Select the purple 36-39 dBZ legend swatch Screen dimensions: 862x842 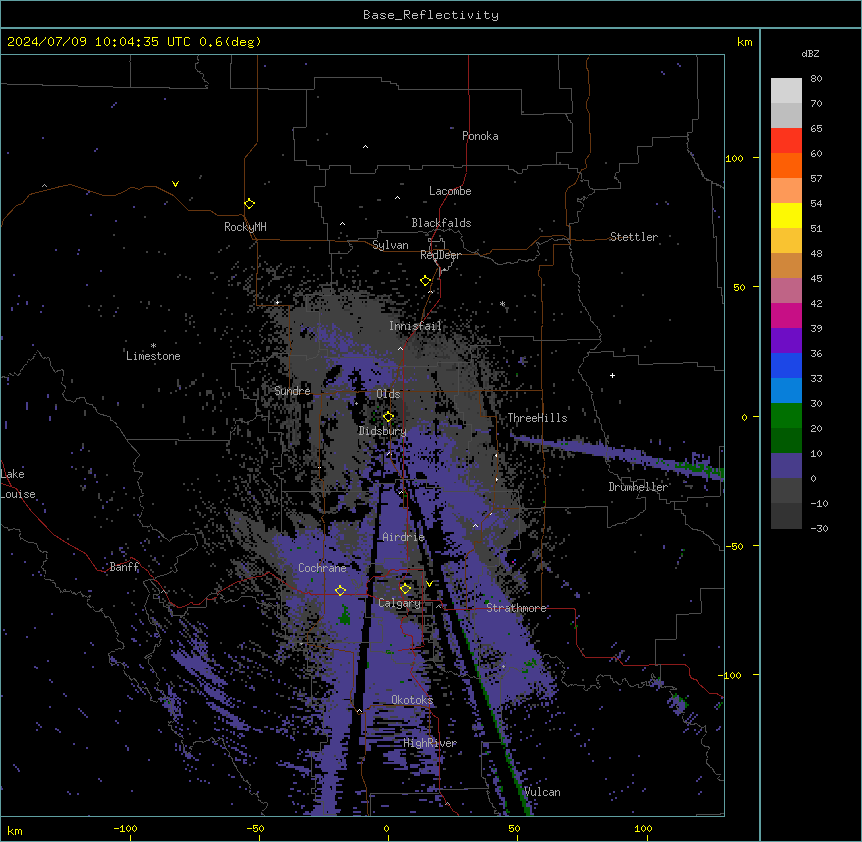coord(786,341)
